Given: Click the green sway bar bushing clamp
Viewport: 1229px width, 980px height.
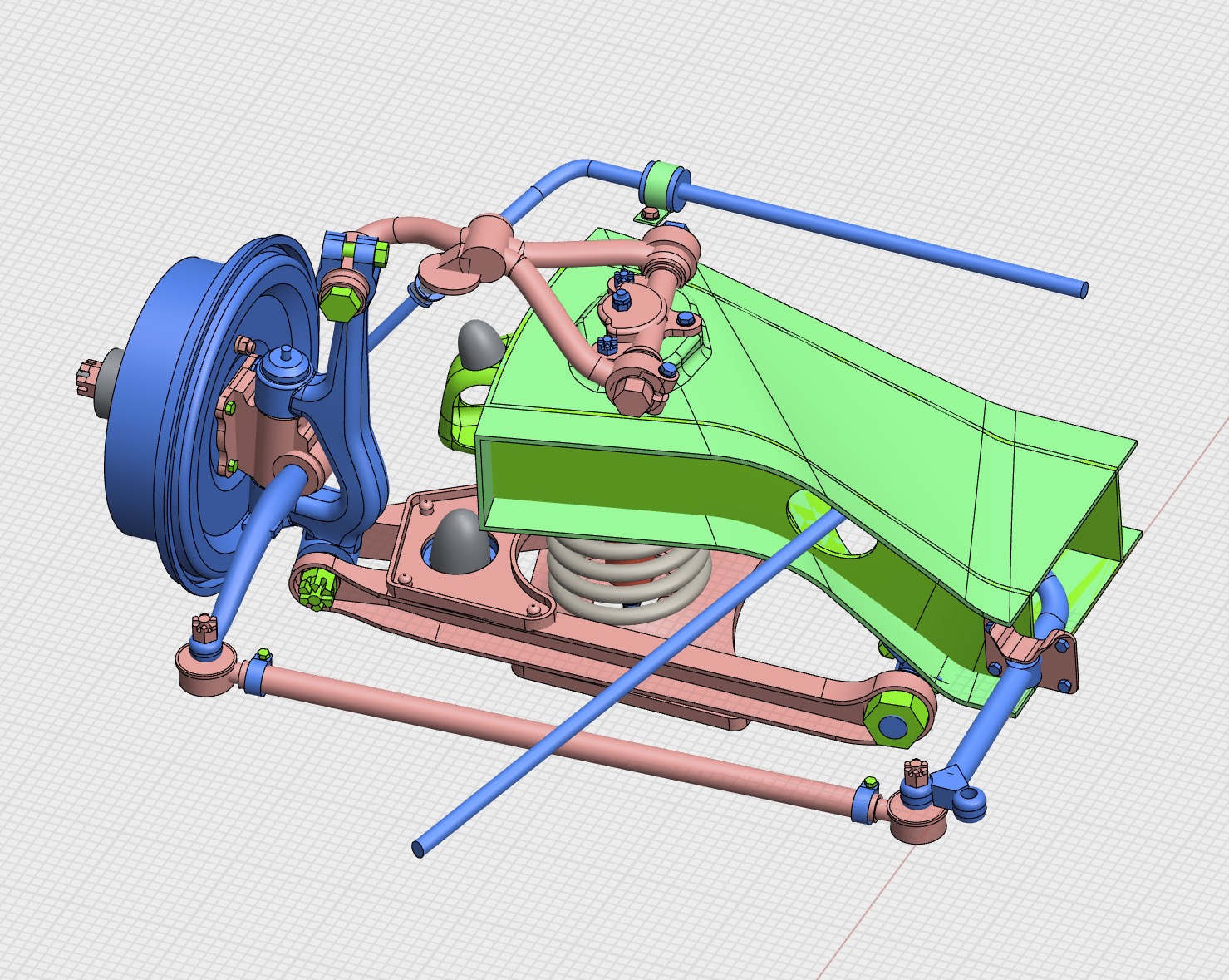Looking at the screenshot, I should (665, 185).
